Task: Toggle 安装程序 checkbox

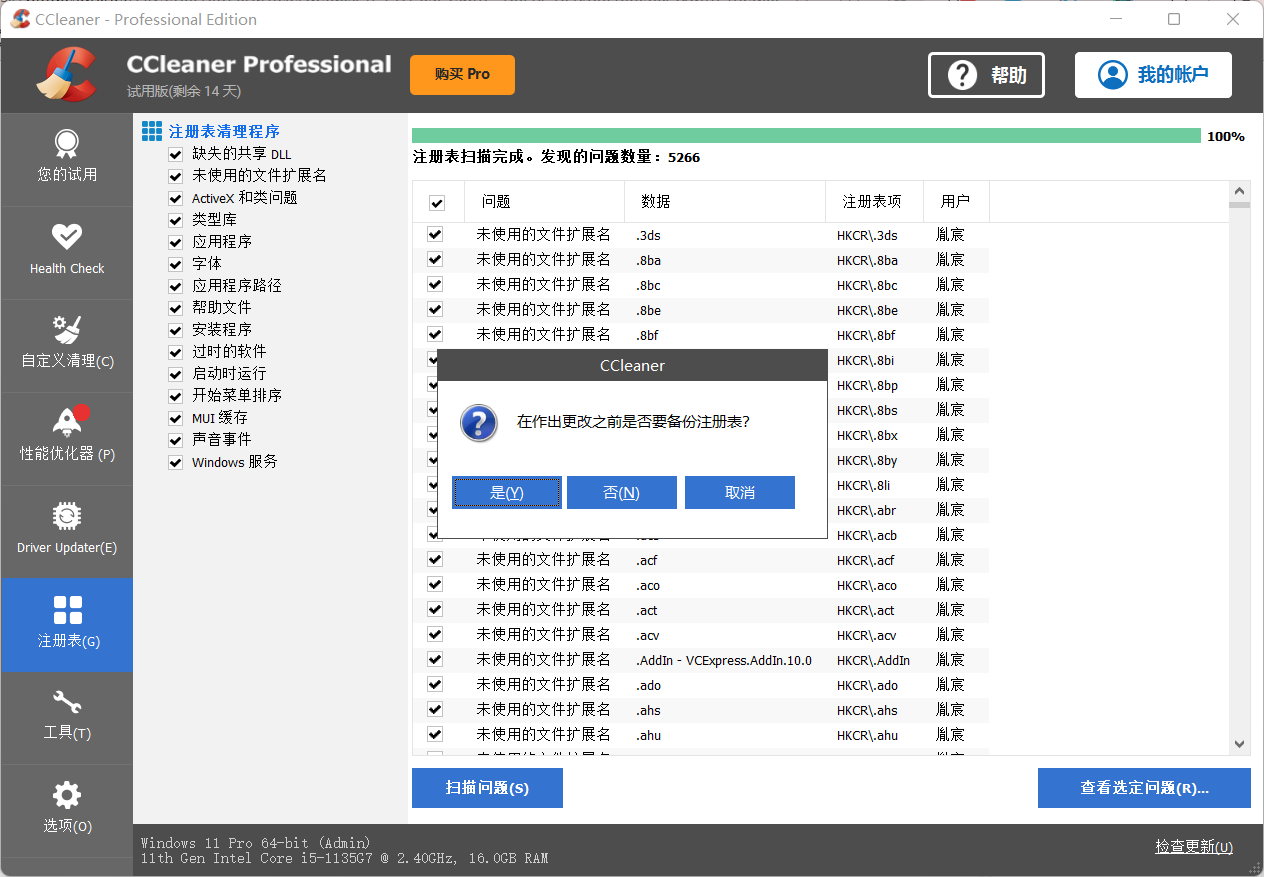Action: tap(175, 331)
